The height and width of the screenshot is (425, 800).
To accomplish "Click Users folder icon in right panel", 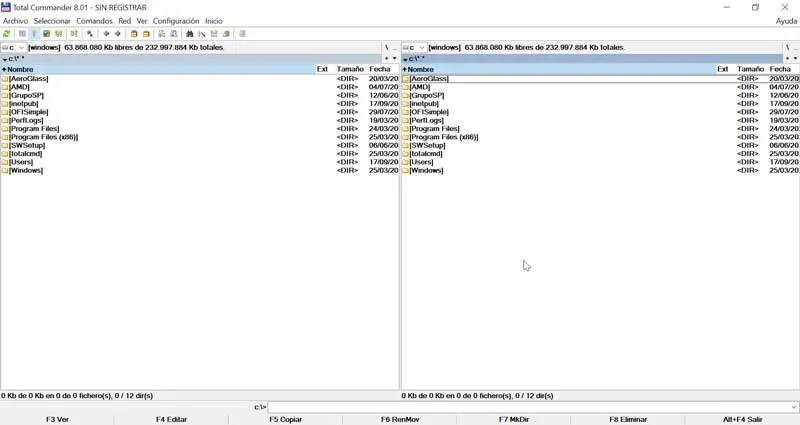I will click(406, 162).
